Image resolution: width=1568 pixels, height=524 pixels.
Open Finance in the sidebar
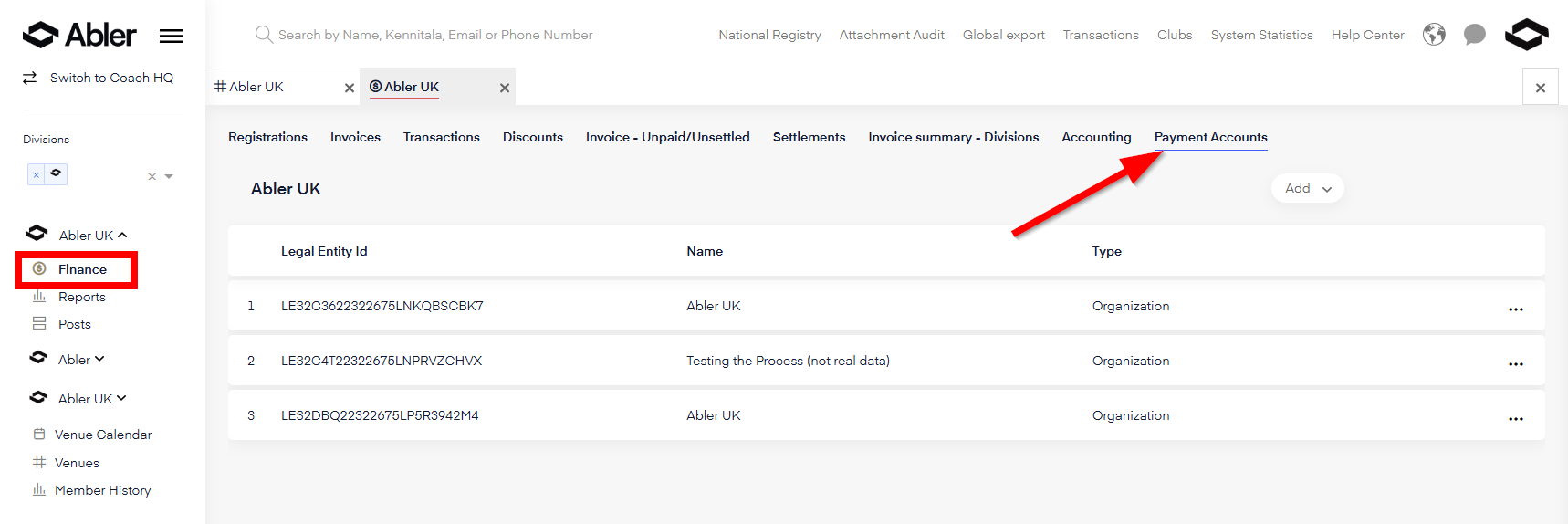point(82,269)
